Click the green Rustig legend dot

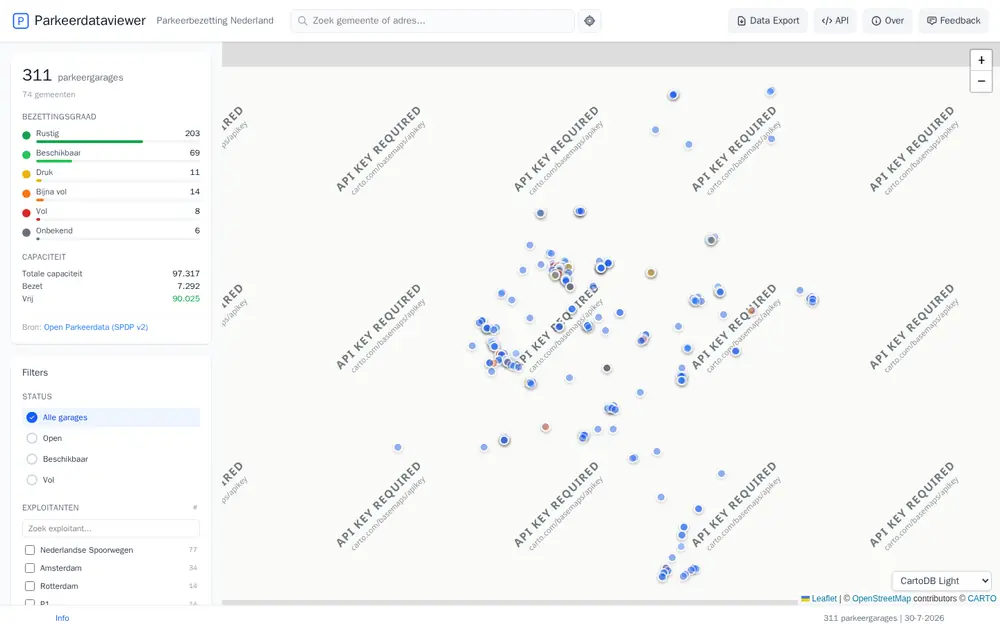tap(26, 135)
